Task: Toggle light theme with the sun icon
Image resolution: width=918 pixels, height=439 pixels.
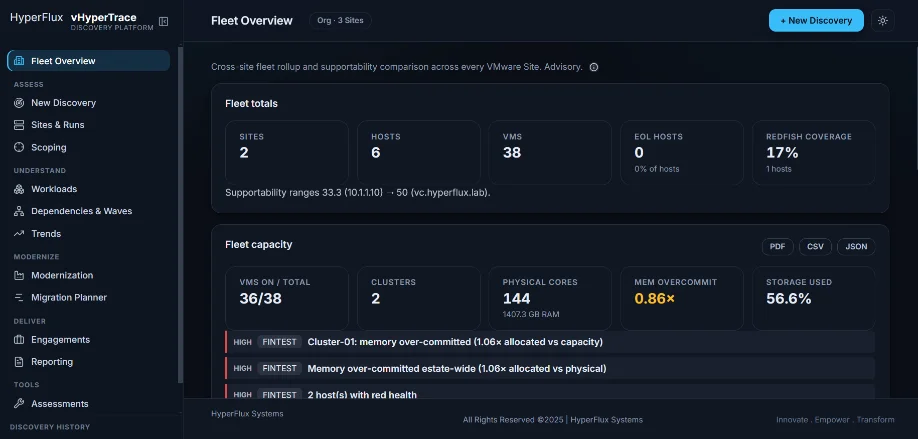Action: 883,20
